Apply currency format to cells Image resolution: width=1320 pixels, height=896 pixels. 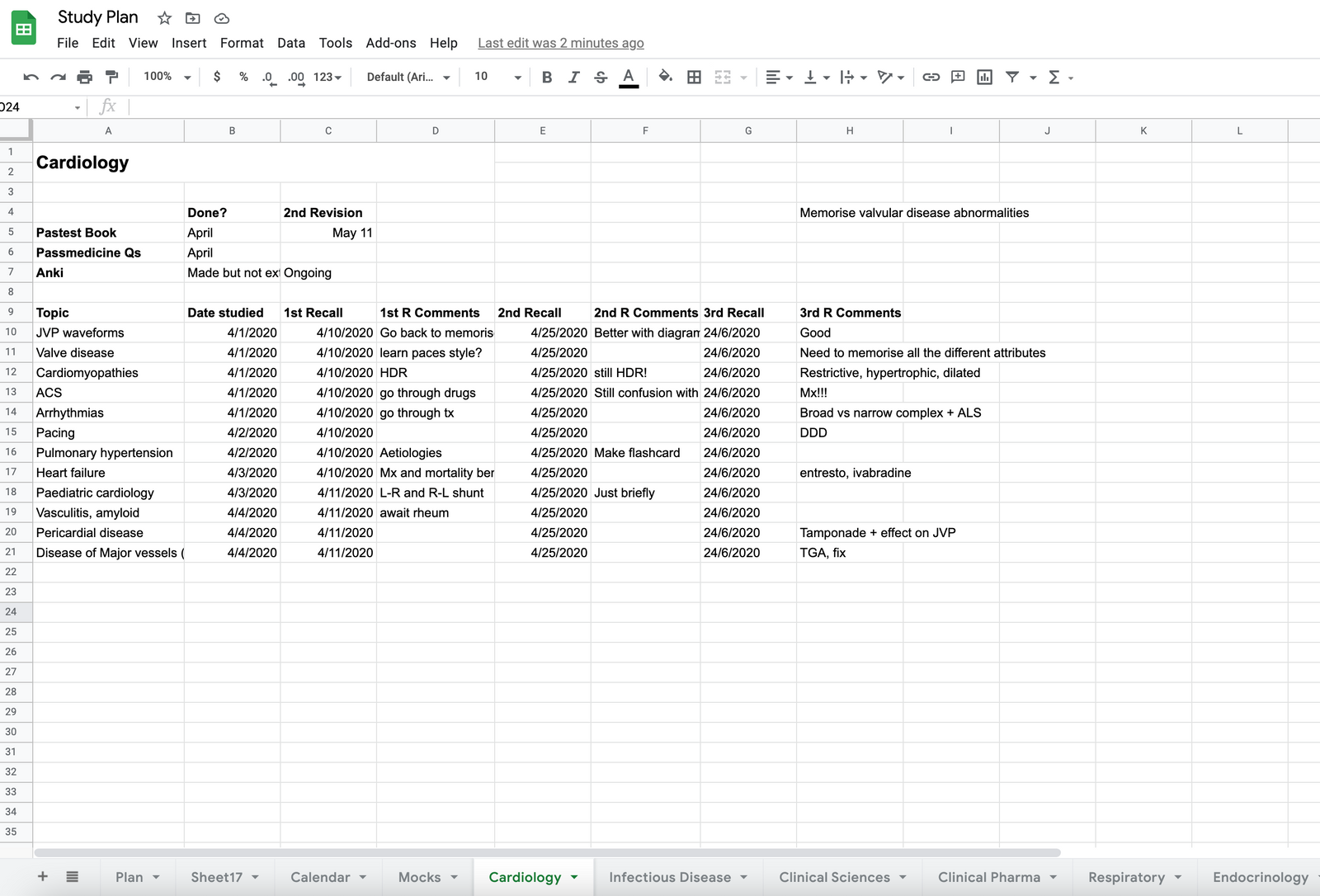point(216,77)
